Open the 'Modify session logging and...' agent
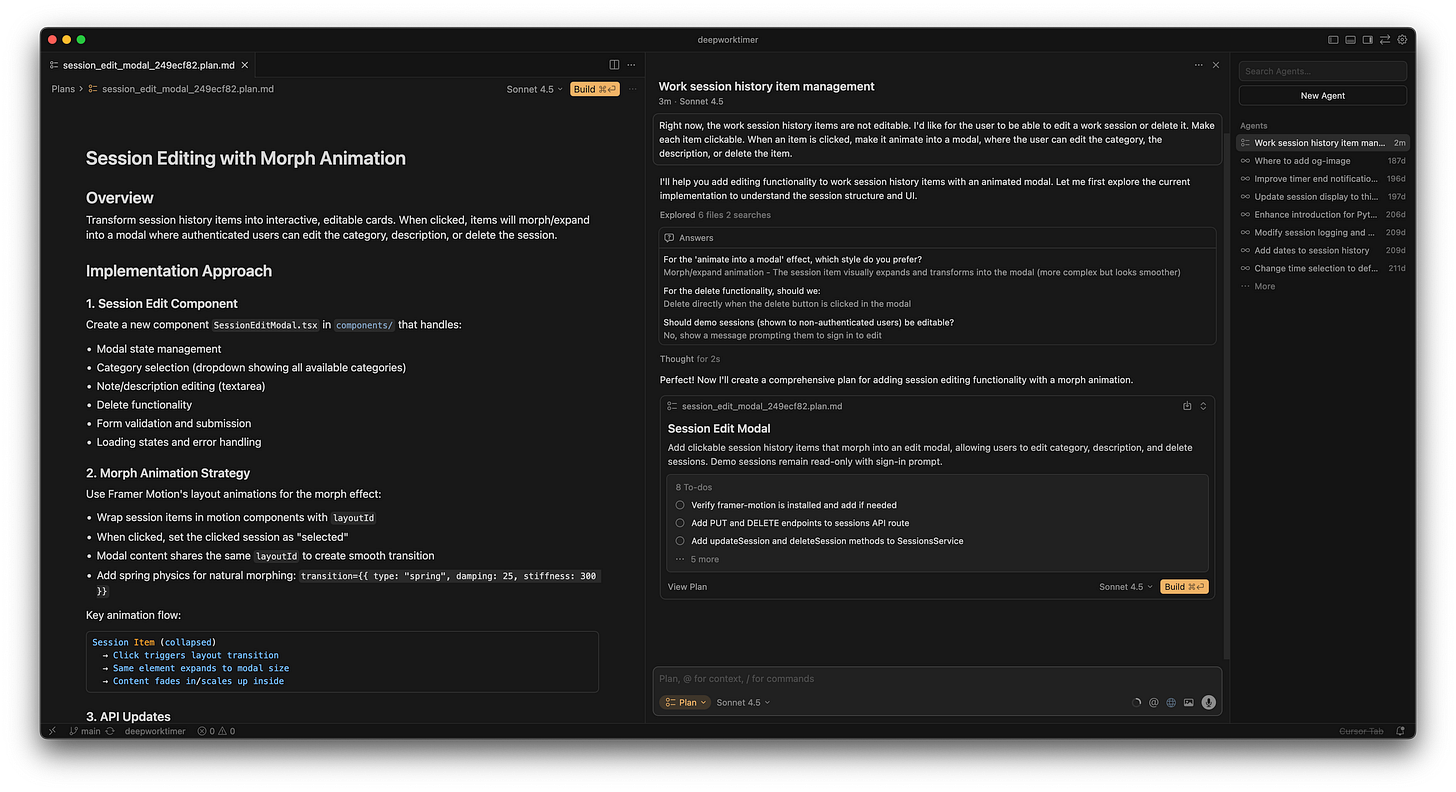The height and width of the screenshot is (792, 1456). [x=1322, y=233]
